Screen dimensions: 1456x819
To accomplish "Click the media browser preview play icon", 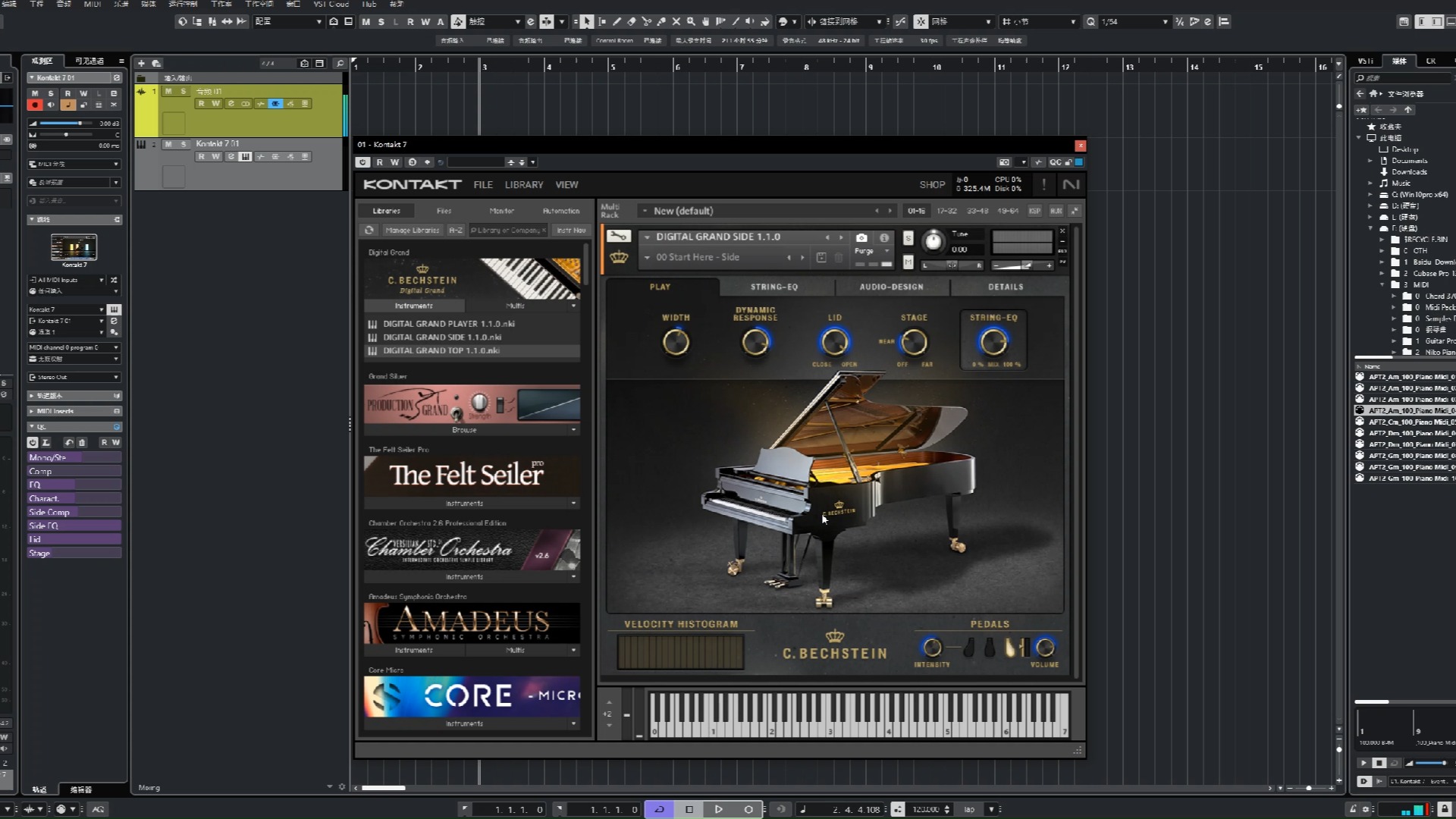I will (x=1363, y=763).
